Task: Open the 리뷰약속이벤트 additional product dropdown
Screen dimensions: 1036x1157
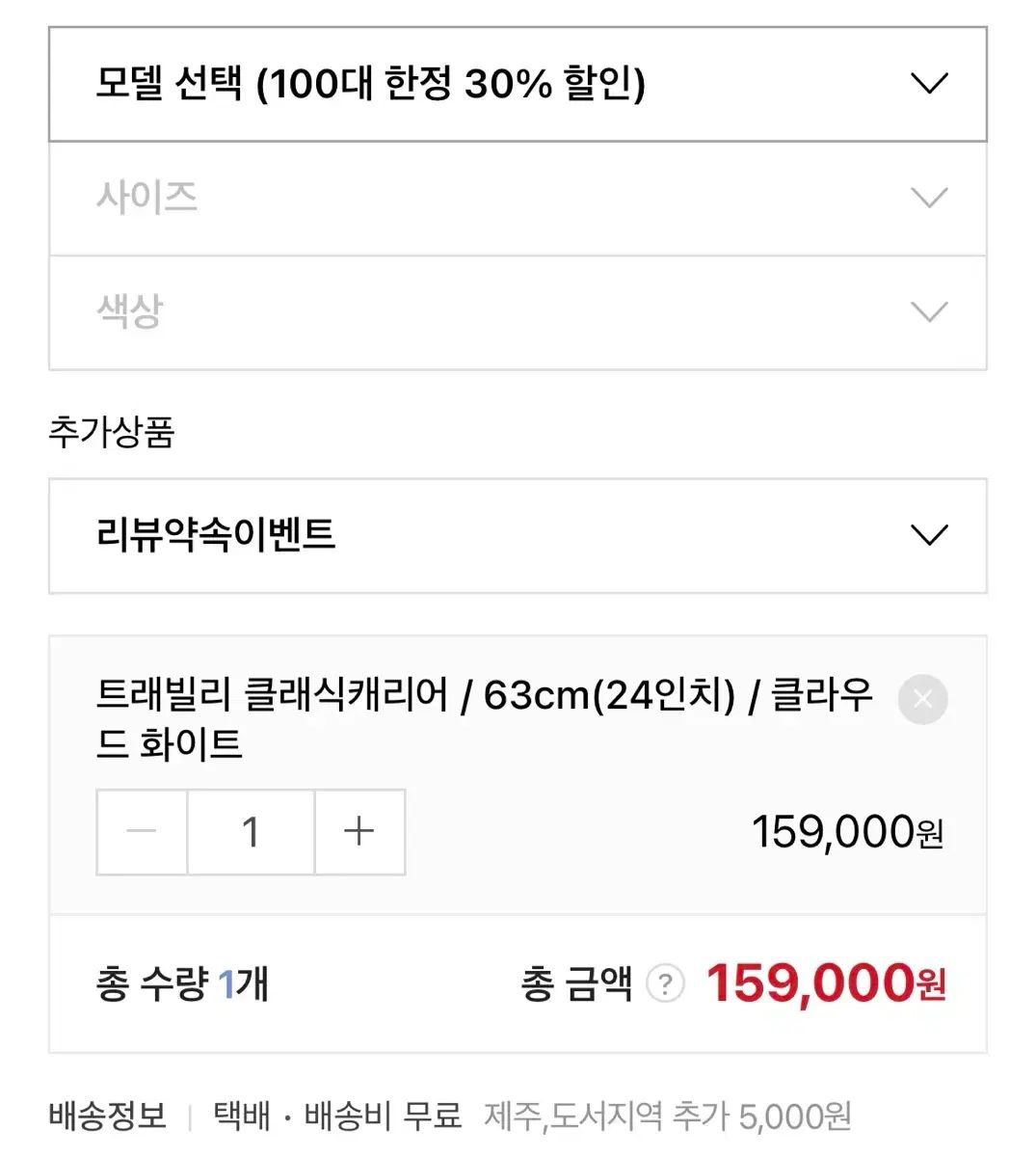Action: [x=518, y=535]
